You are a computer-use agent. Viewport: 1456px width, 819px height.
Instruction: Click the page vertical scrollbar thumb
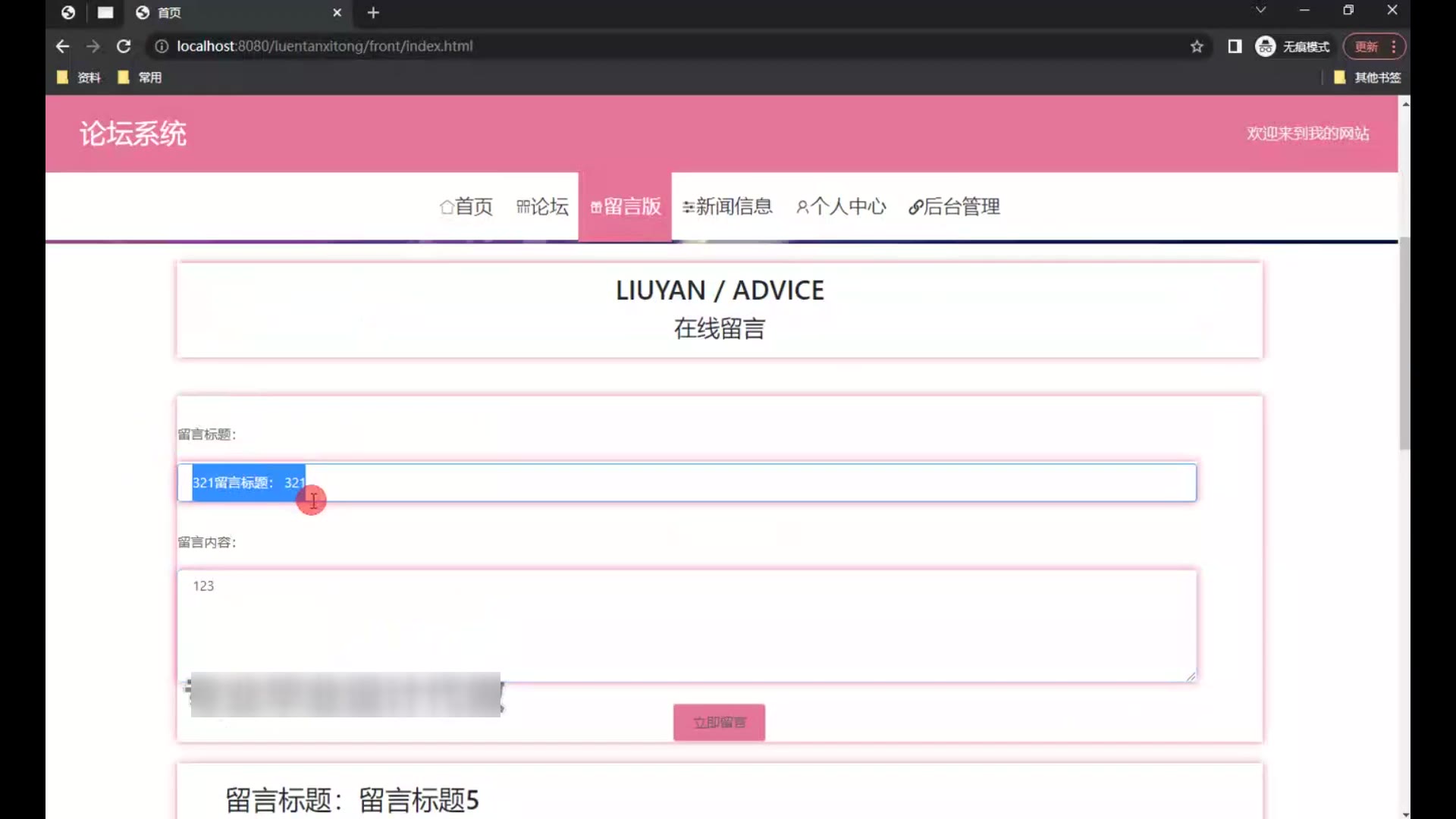pyautogui.click(x=1404, y=341)
